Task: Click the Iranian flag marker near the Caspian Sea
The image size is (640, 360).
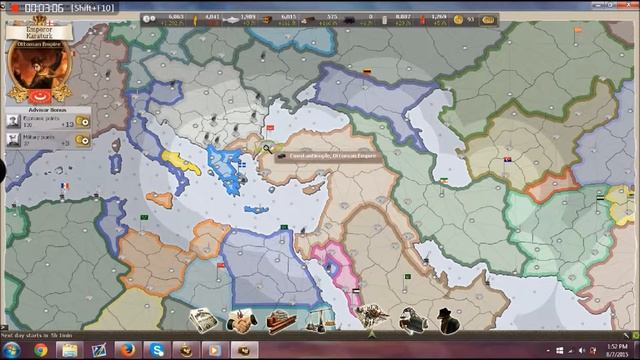Action: [x=444, y=180]
